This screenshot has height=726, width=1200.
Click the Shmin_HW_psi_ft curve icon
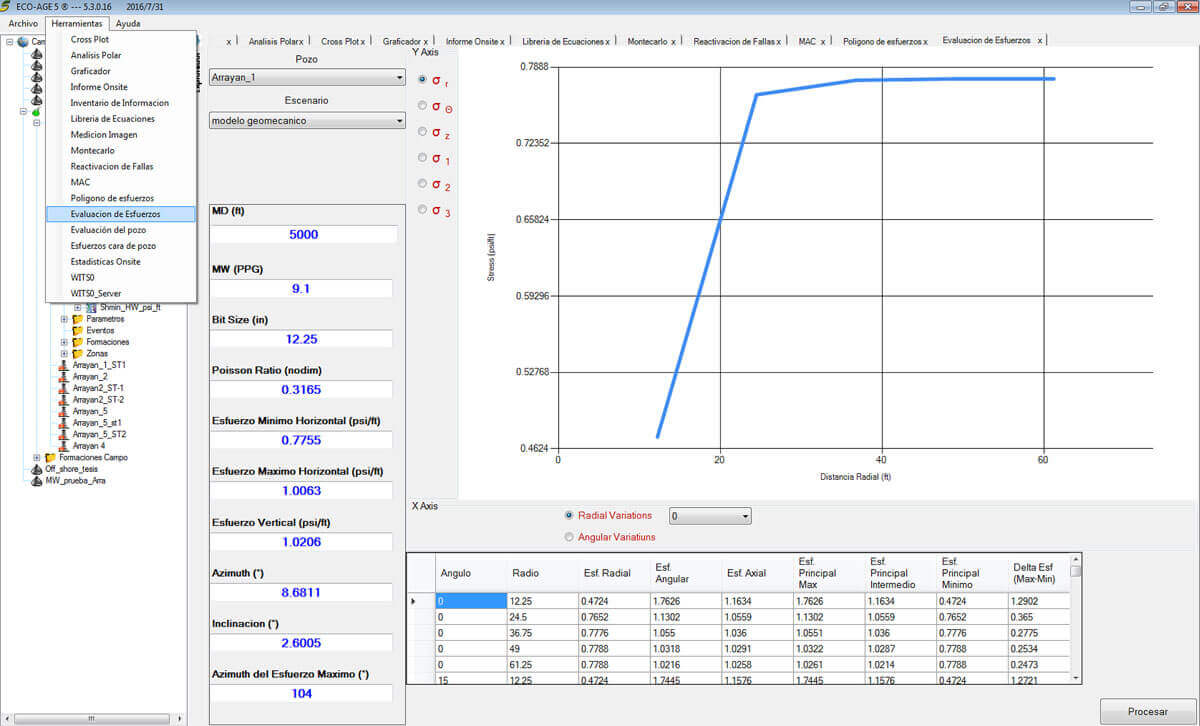[x=91, y=307]
